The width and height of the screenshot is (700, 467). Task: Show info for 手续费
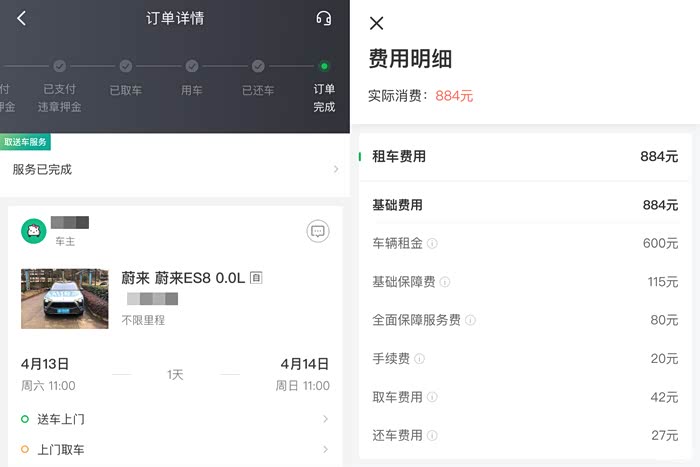click(419, 359)
